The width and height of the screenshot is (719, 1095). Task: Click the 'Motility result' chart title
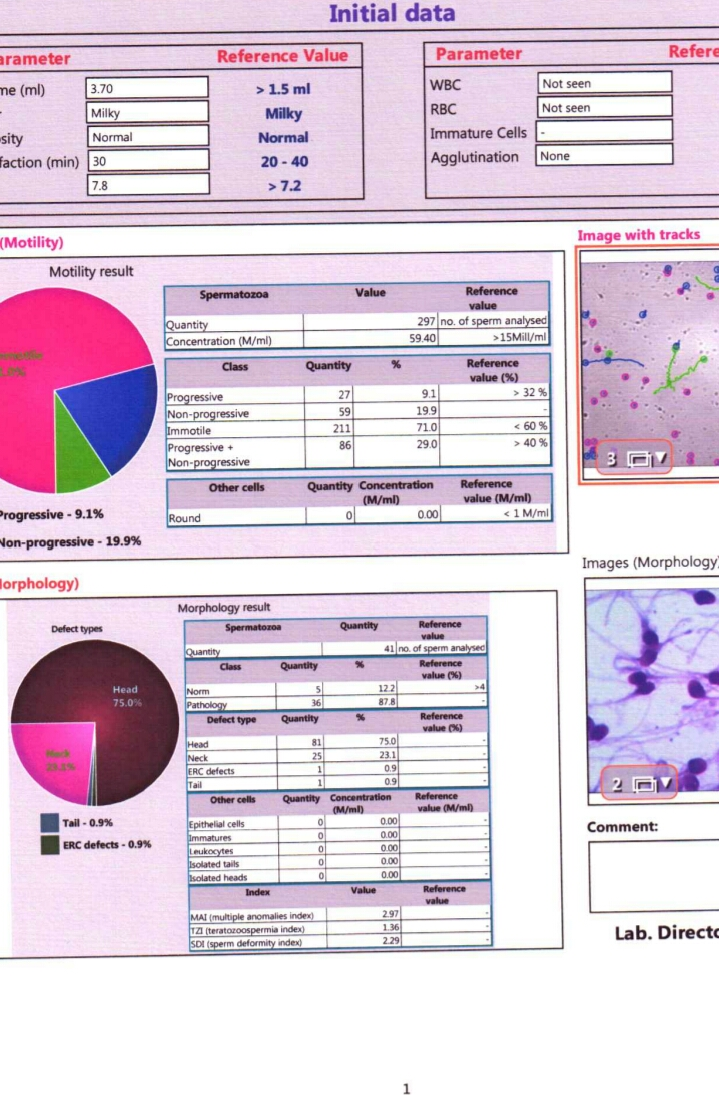pos(91,272)
